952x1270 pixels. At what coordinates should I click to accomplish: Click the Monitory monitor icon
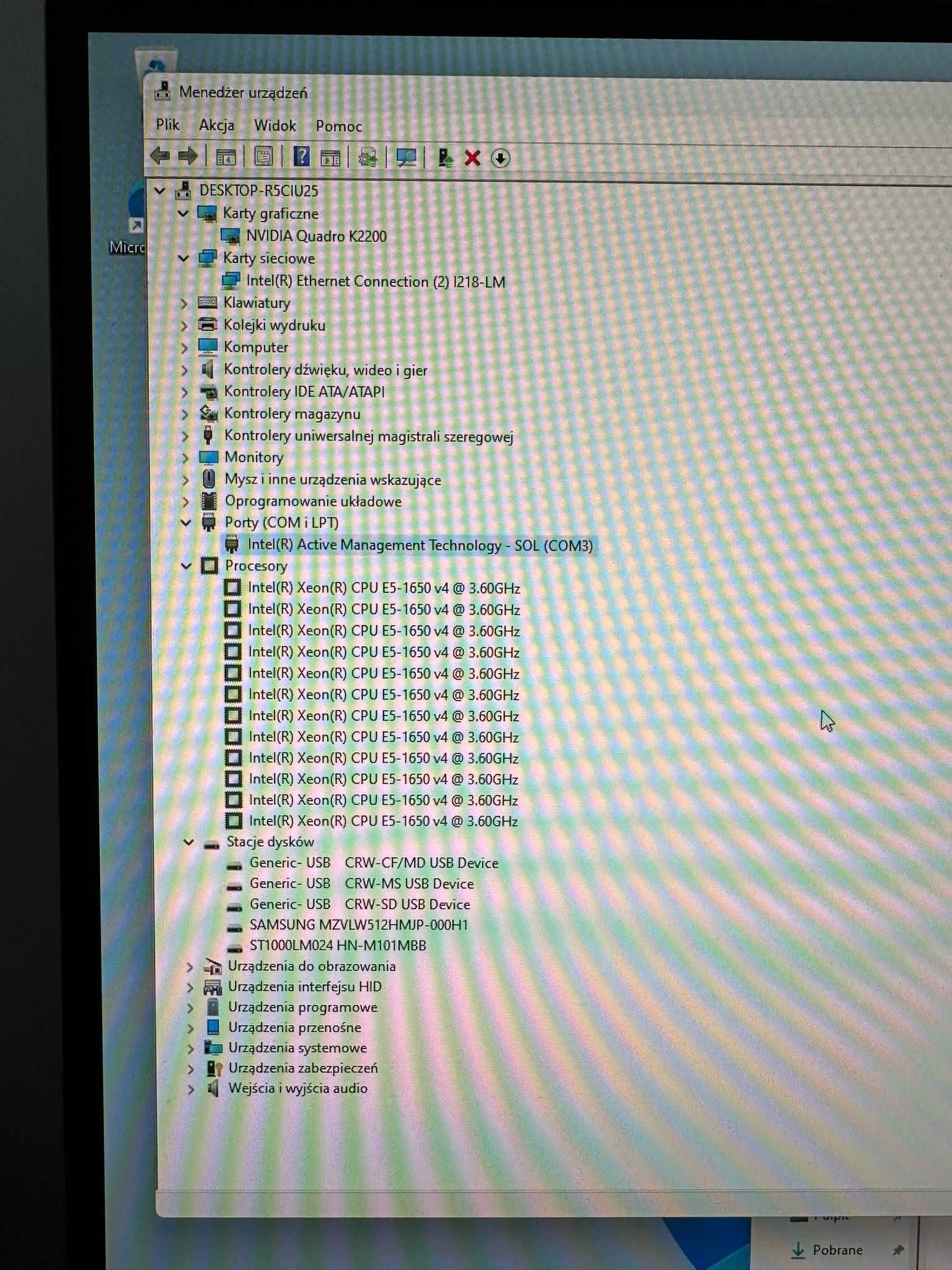click(209, 458)
